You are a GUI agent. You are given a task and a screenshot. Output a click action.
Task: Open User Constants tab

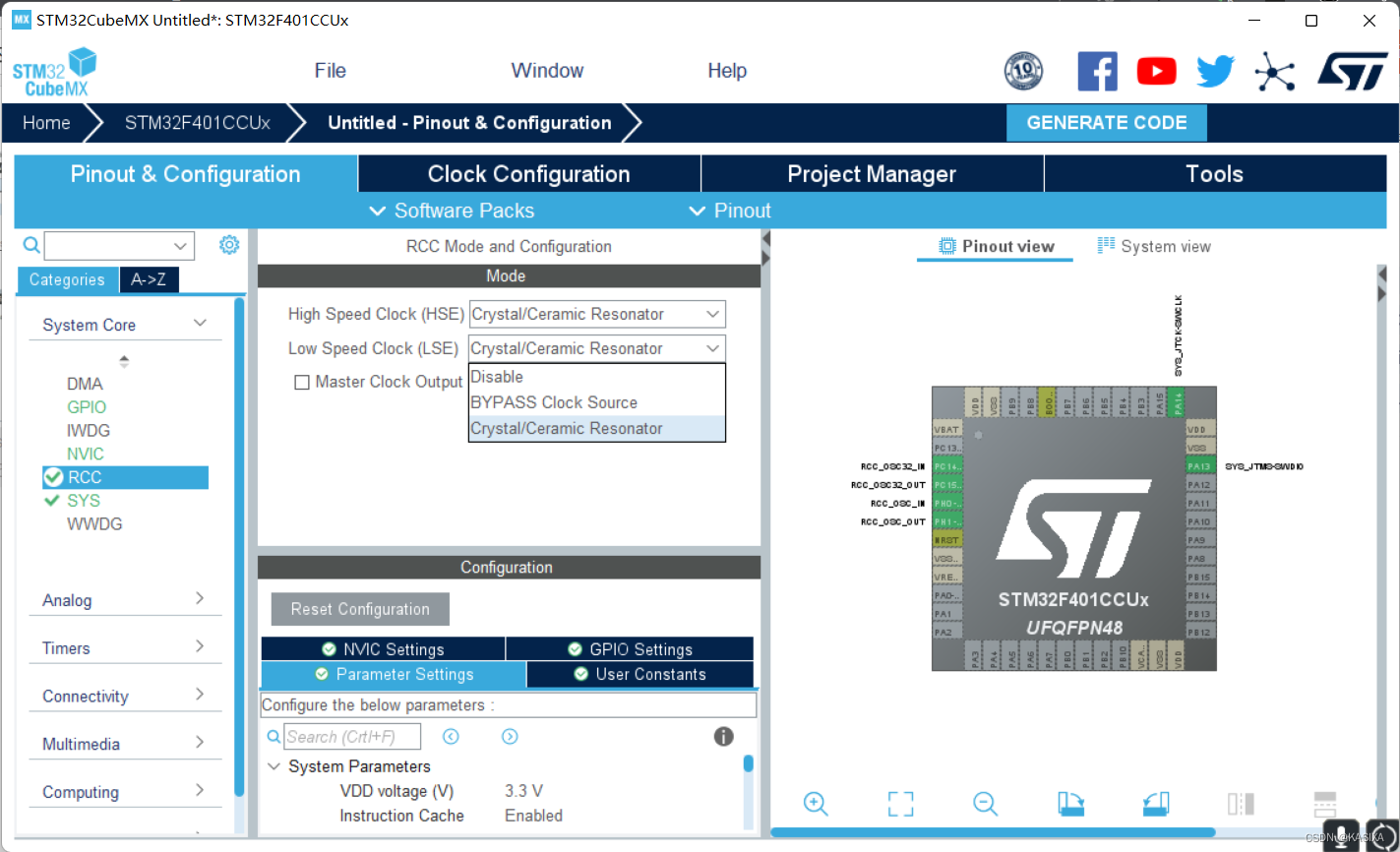point(640,674)
